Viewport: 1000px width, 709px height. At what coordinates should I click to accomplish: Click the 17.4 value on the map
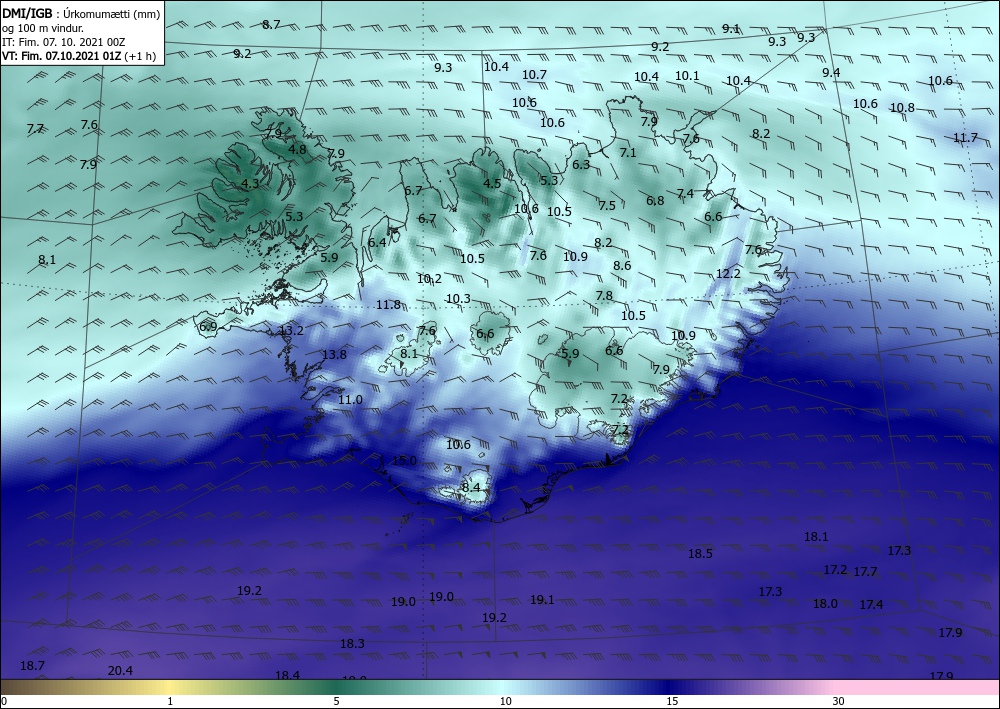(x=871, y=604)
